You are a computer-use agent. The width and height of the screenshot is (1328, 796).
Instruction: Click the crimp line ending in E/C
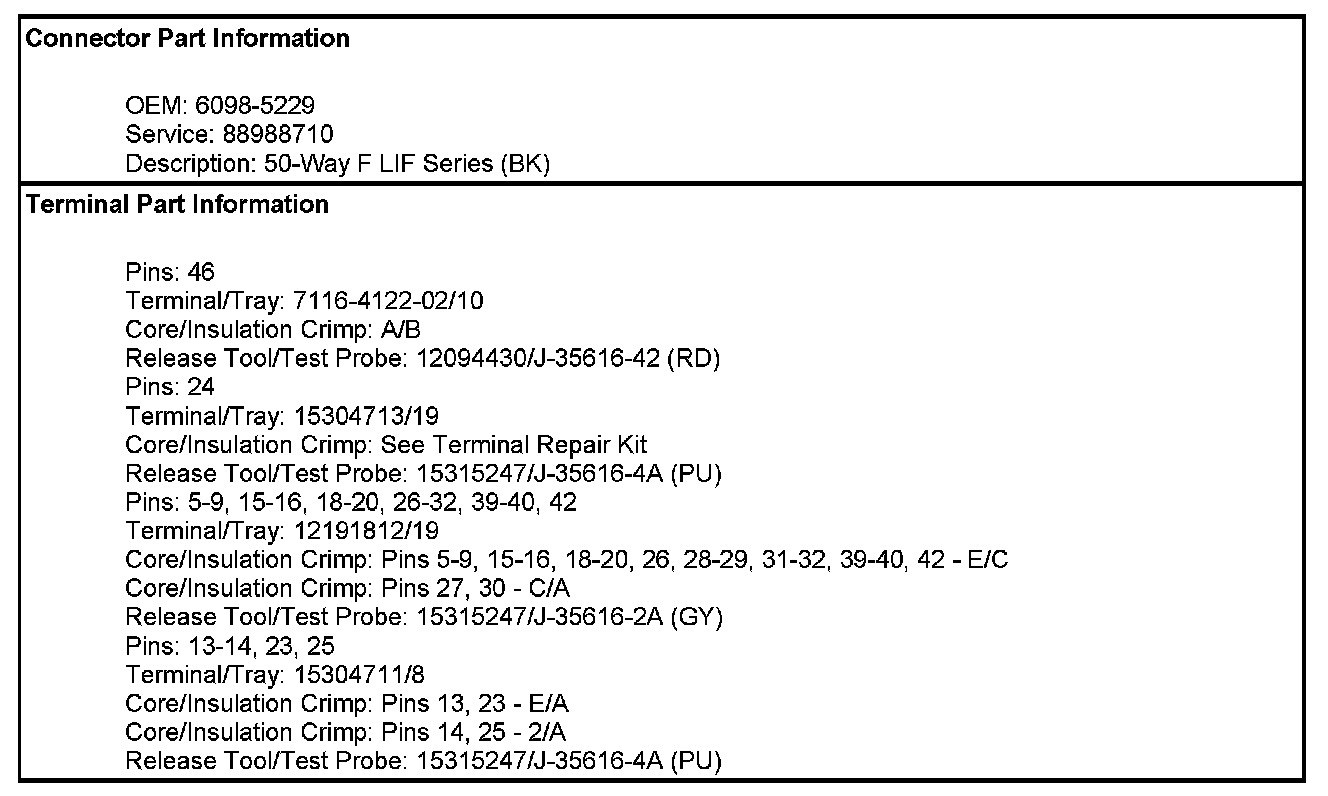[x=566, y=559]
